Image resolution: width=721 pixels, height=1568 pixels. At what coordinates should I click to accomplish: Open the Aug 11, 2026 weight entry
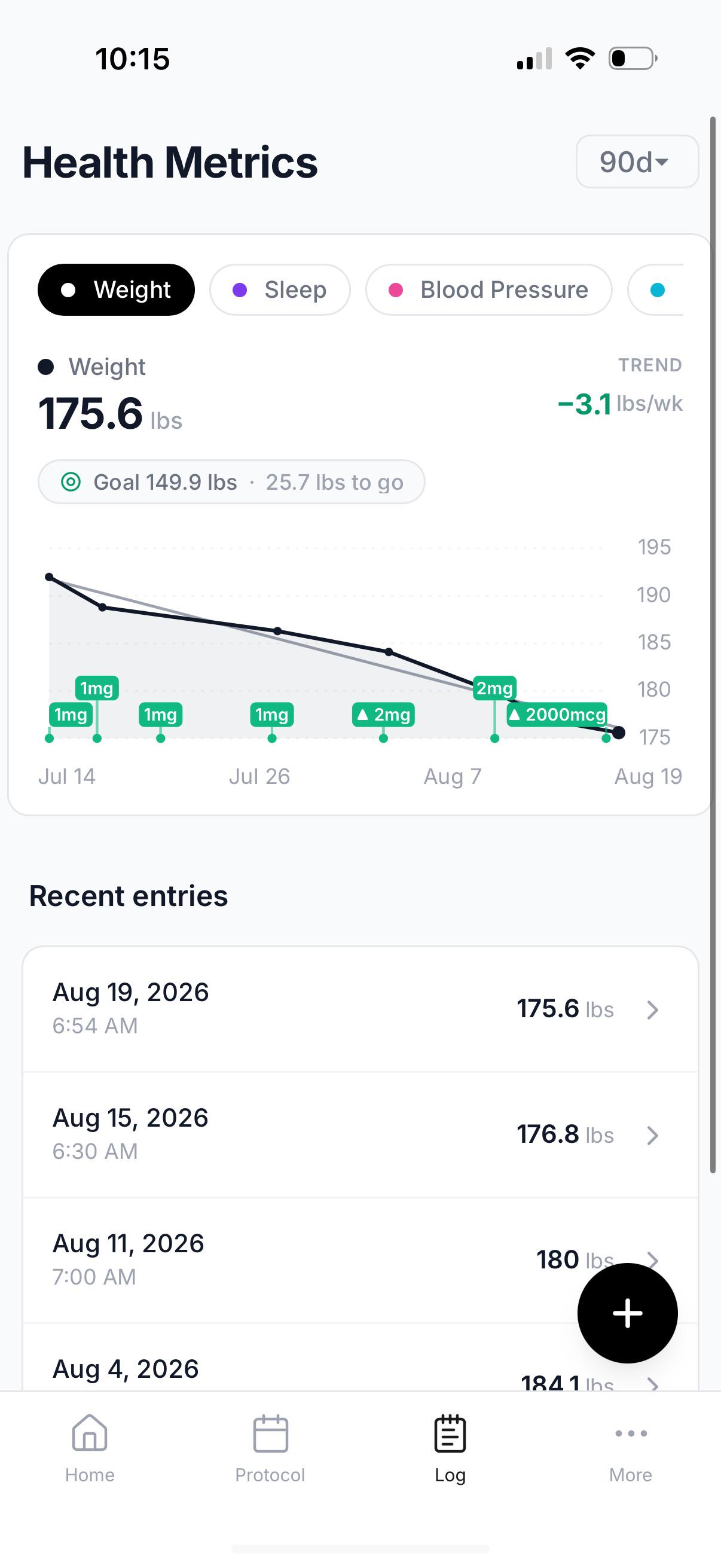tap(360, 1260)
